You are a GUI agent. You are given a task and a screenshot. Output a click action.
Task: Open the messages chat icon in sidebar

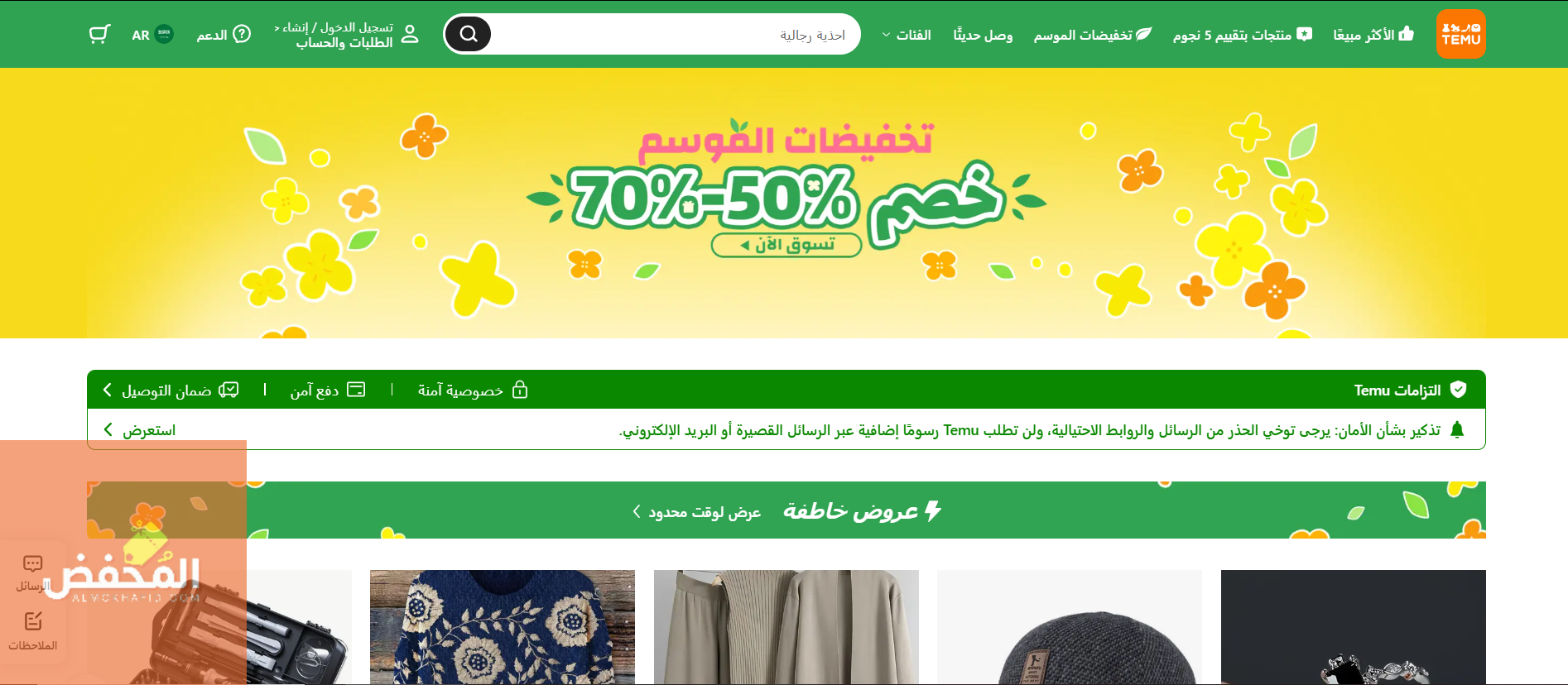(33, 564)
